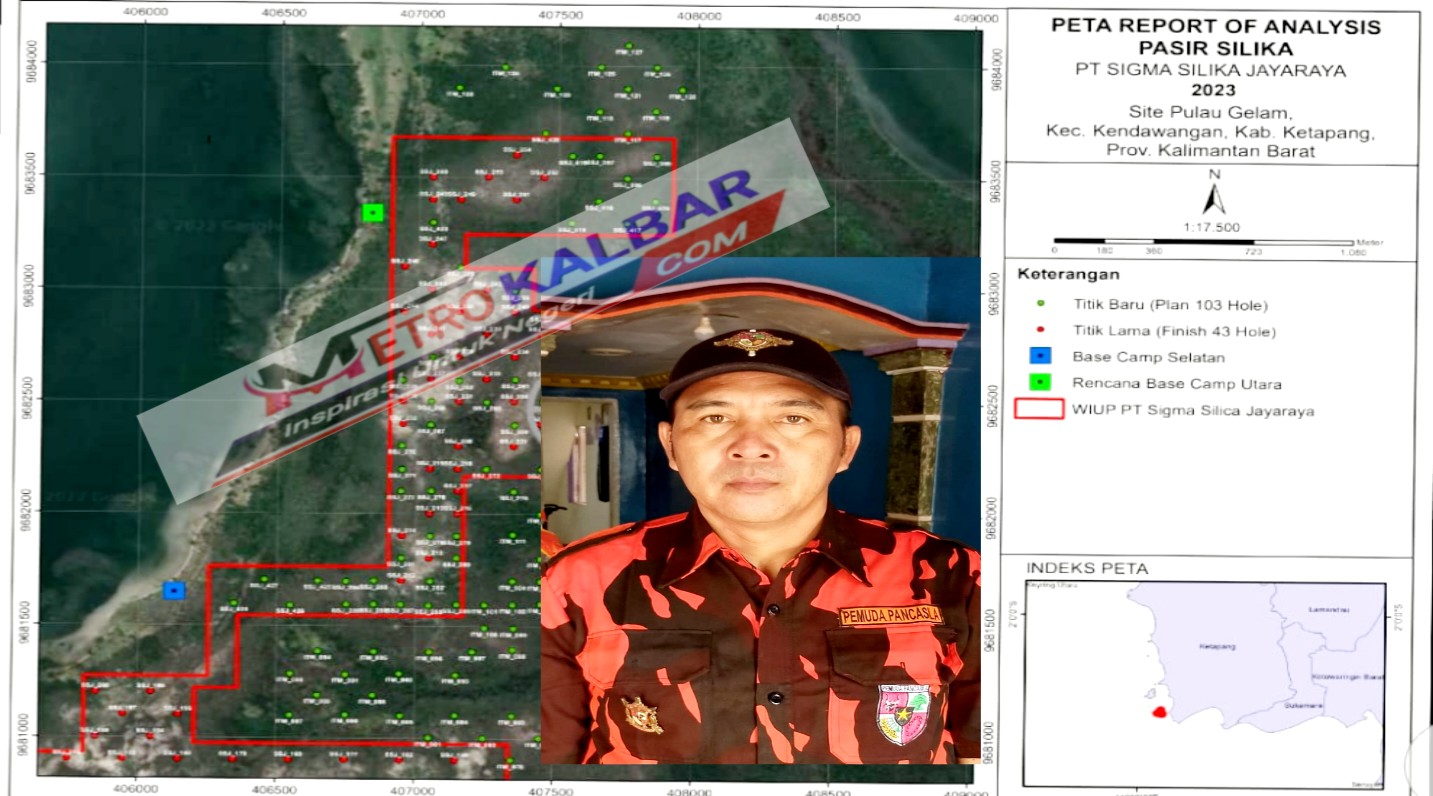Screen dimensions: 1433x796
Task: Select the "PASIR SILIKA" title line
Action: coord(1215,49)
